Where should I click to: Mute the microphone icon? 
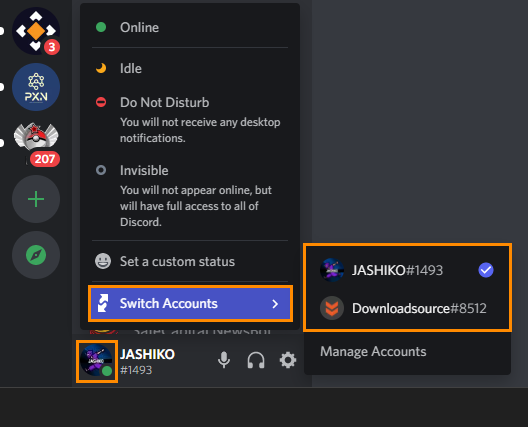tap(224, 360)
